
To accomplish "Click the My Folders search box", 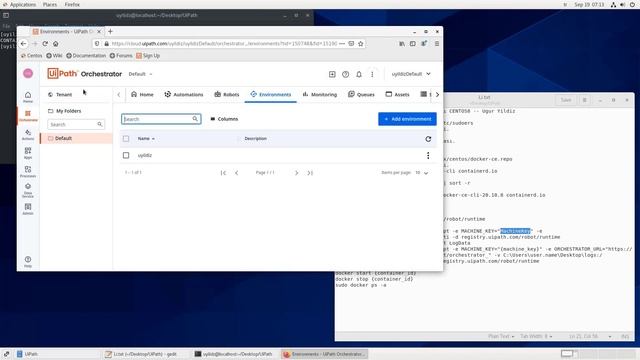I will (x=76, y=124).
